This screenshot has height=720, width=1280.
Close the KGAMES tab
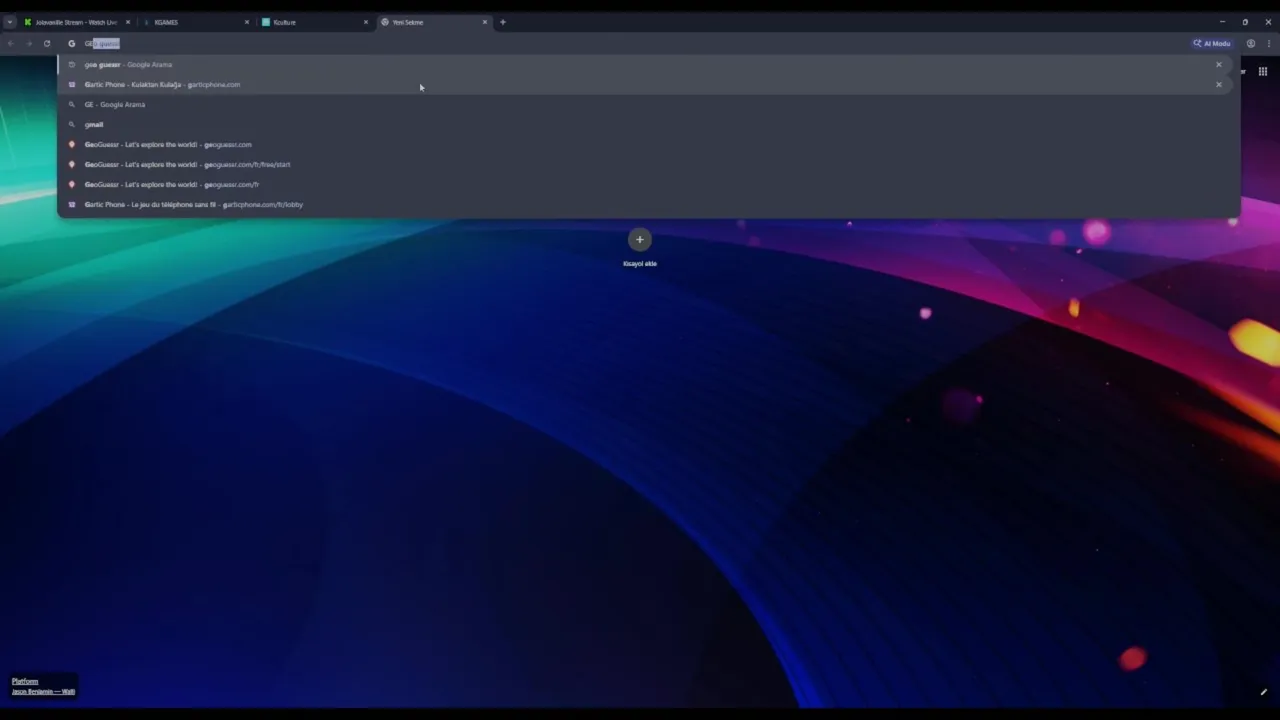pyautogui.click(x=247, y=22)
